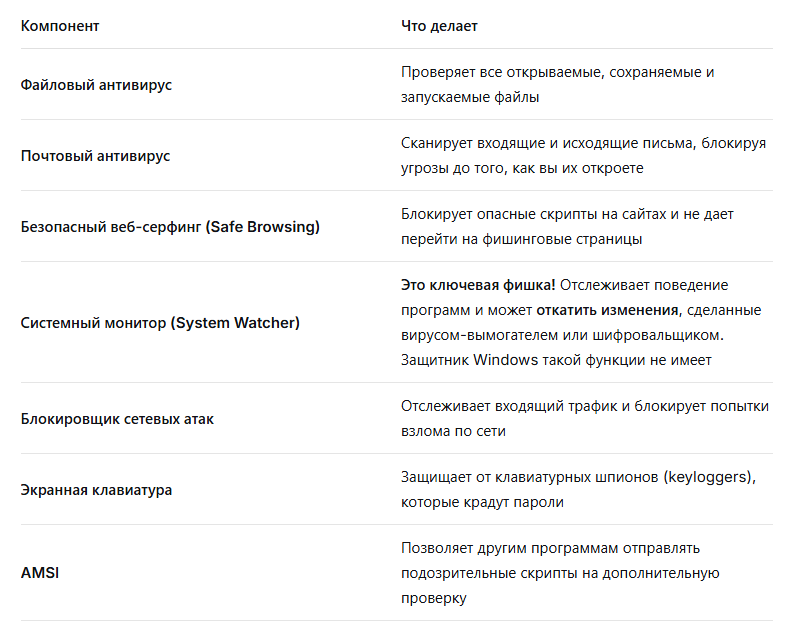This screenshot has width=793, height=636.
Task: Click the 'Почтовый антивирус' row label
Action: pos(95,156)
